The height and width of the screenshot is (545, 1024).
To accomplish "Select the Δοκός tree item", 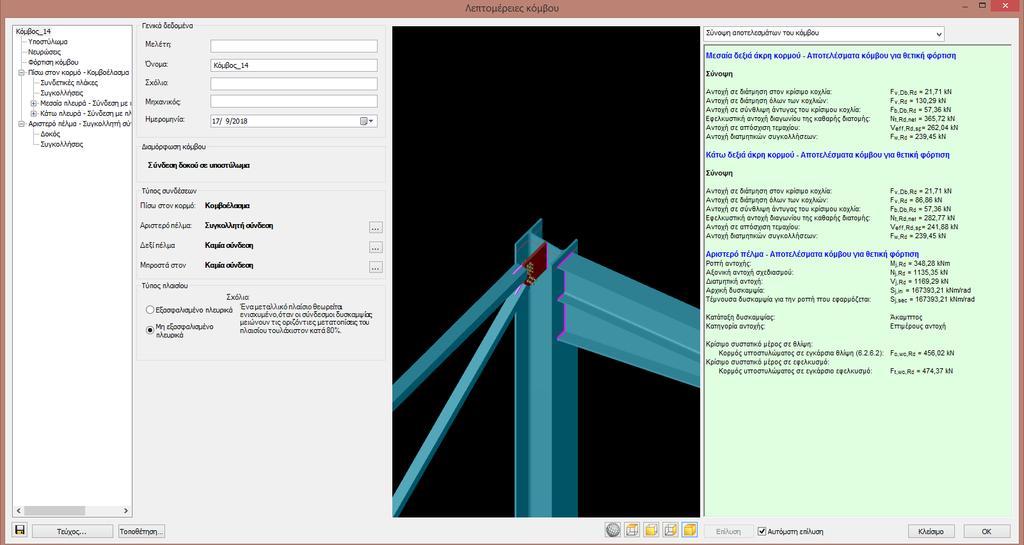I will point(50,134).
